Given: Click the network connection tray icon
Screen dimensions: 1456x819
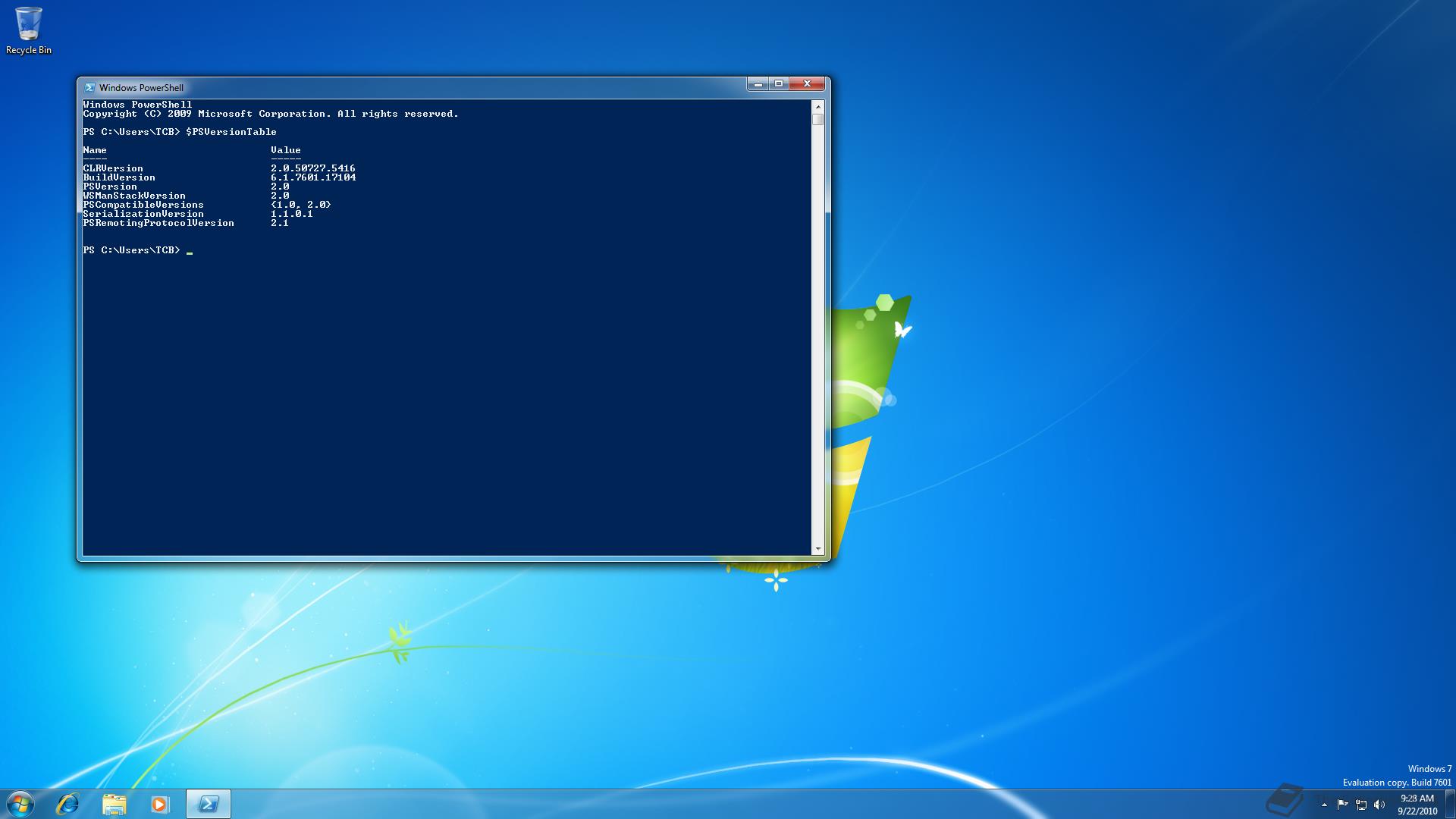Looking at the screenshot, I should click(1361, 805).
